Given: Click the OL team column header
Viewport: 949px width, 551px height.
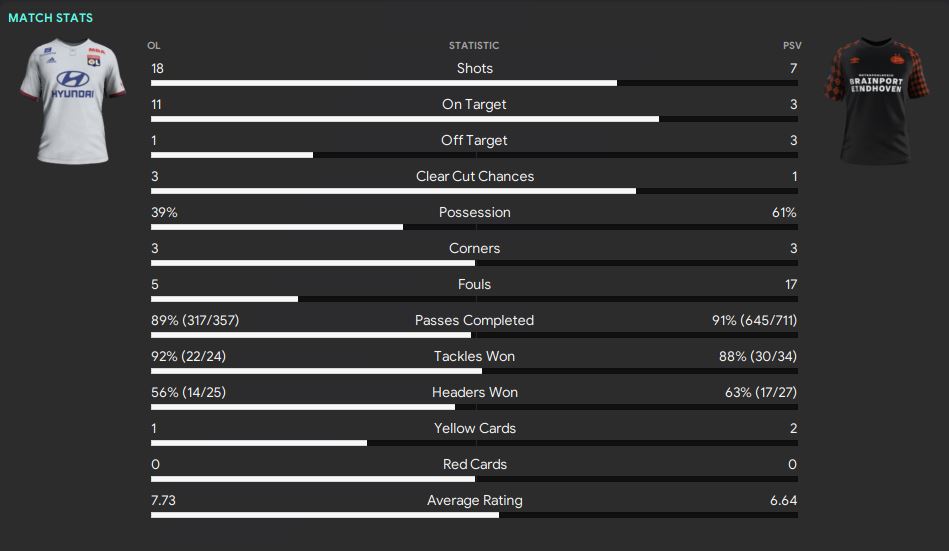Looking at the screenshot, I should point(154,45).
